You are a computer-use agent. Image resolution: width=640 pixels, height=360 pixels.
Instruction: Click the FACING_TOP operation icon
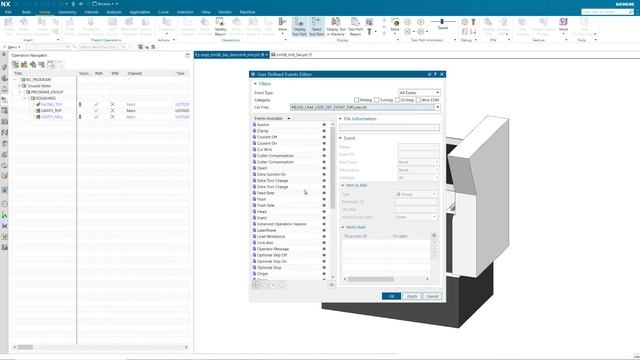coord(38,104)
